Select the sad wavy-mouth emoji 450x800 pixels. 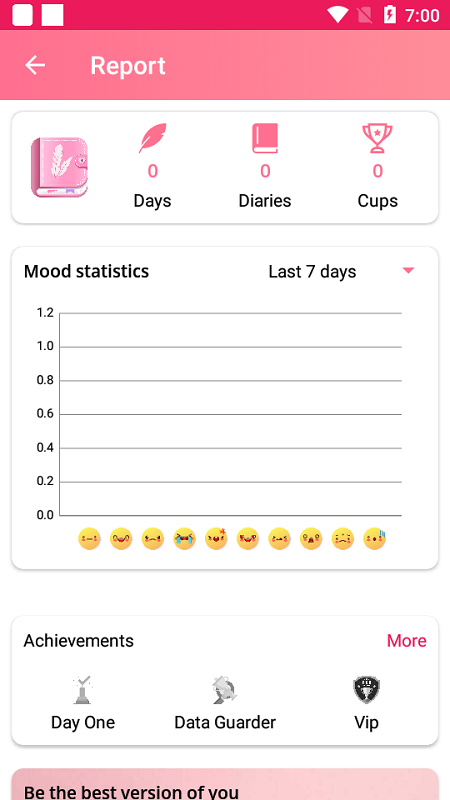pos(343,539)
